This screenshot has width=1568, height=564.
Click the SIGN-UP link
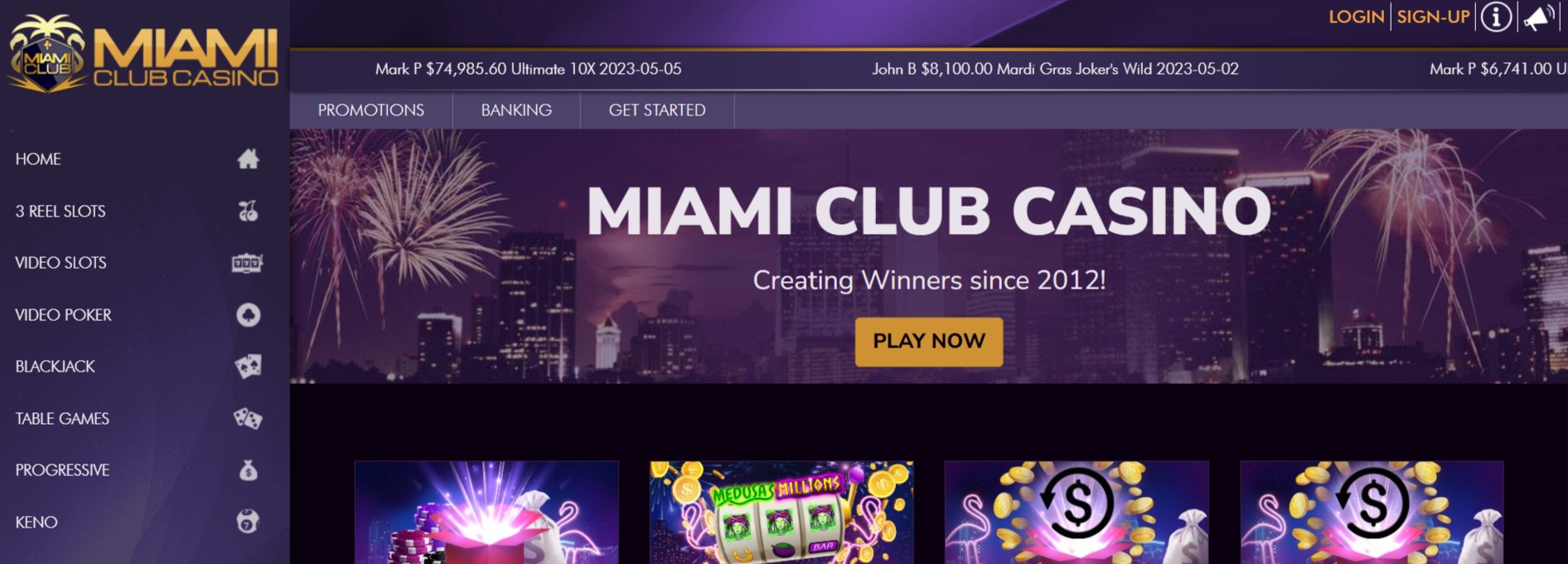[1433, 17]
